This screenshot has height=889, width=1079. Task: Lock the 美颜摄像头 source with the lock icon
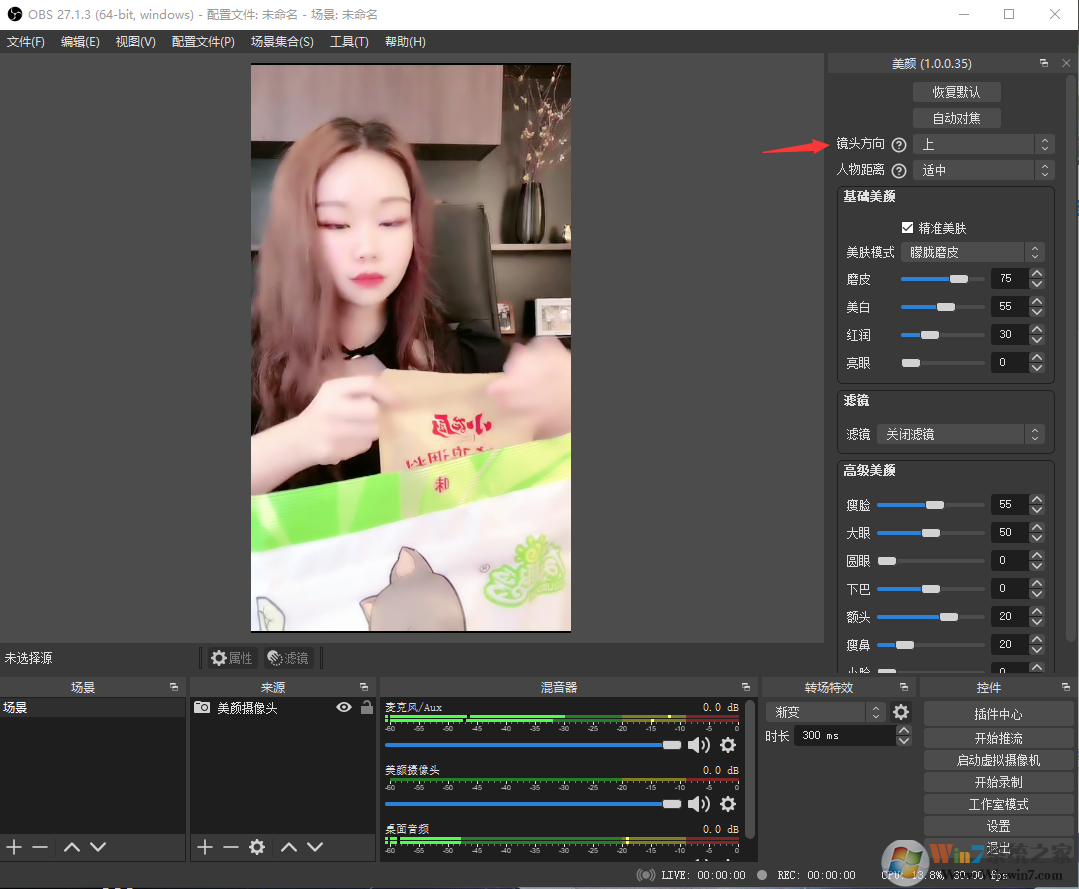coord(366,707)
